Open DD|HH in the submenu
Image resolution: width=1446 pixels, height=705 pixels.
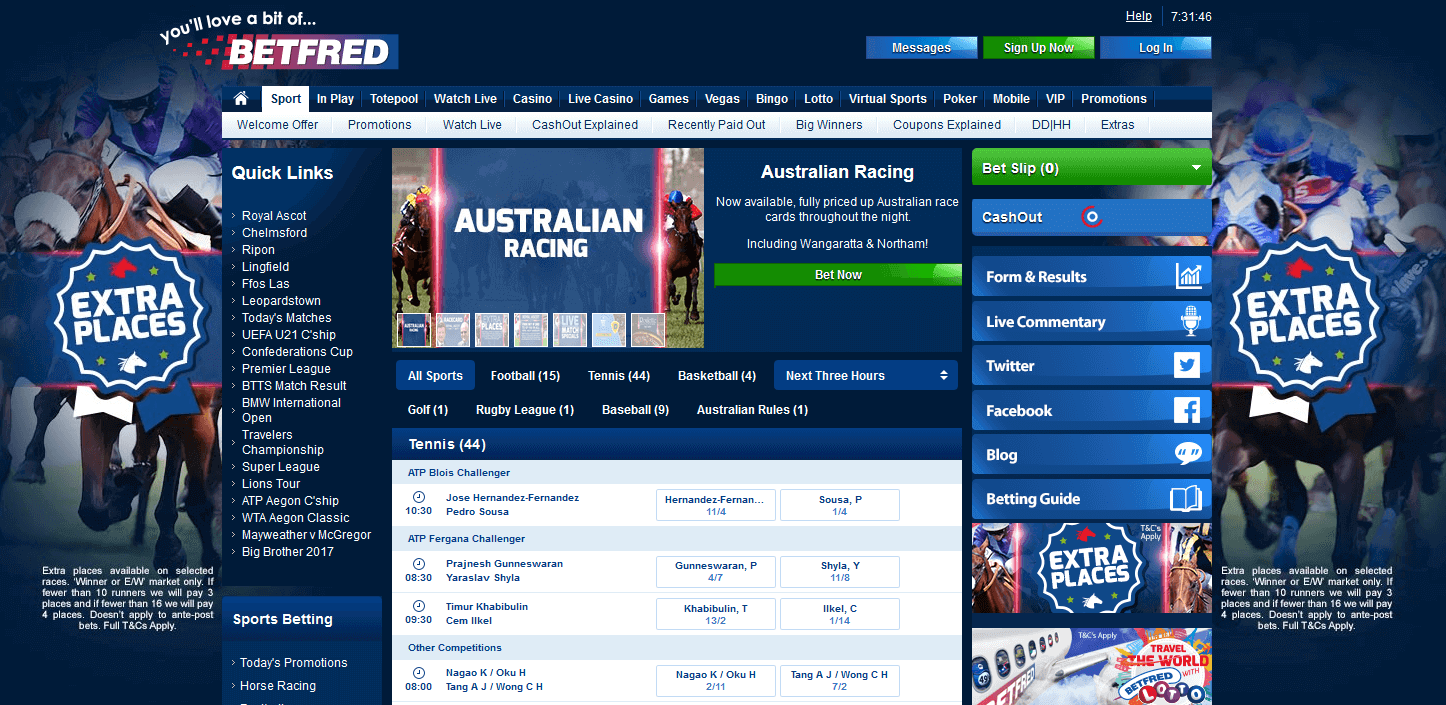[x=1051, y=125]
